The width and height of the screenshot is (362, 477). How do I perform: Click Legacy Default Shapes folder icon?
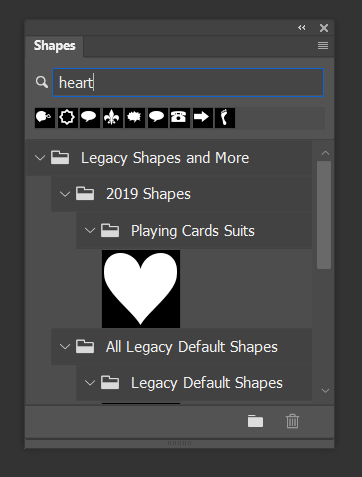click(110, 382)
